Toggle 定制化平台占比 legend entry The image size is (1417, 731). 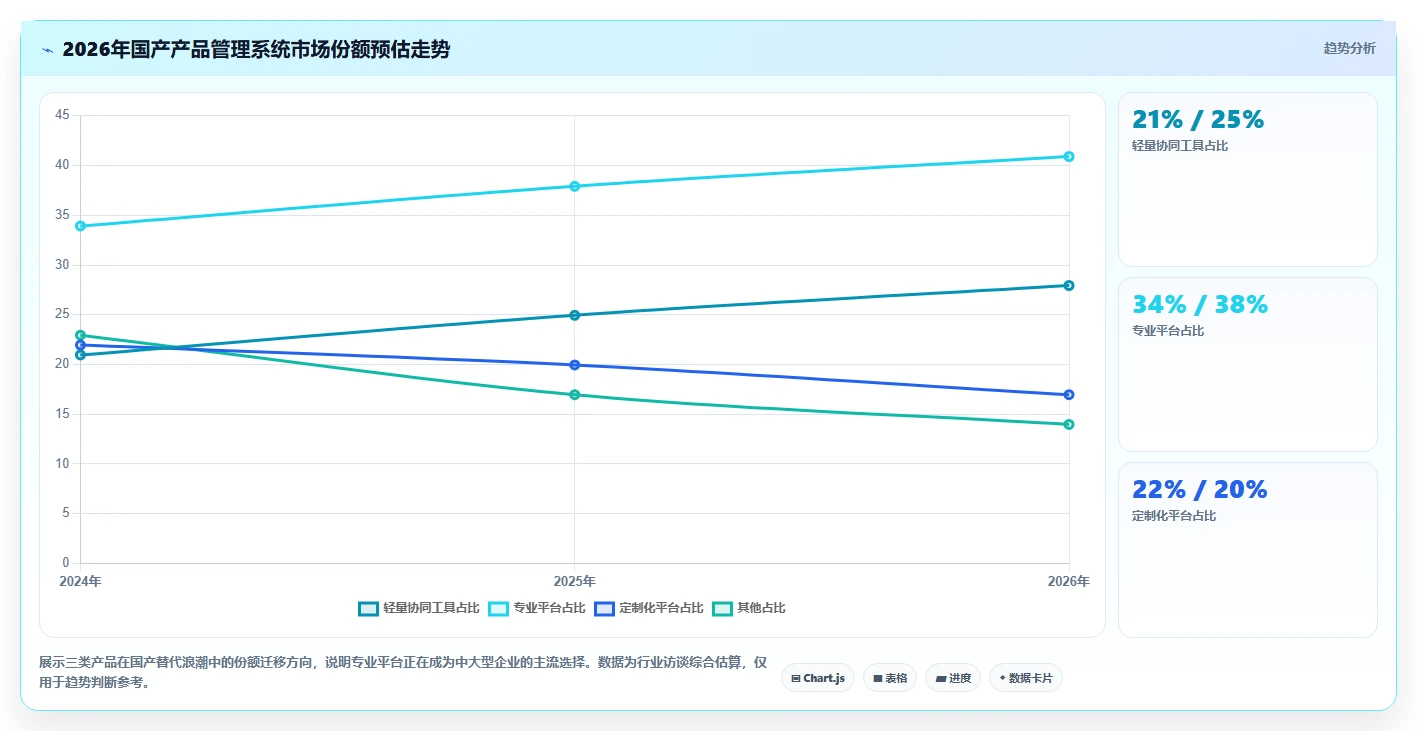pyautogui.click(x=649, y=608)
